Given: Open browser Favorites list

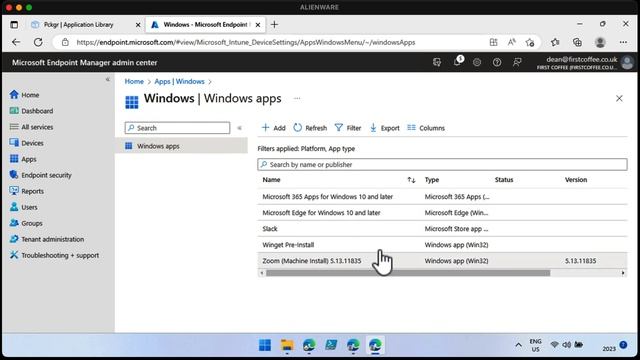Looking at the screenshot, I should 555,42.
